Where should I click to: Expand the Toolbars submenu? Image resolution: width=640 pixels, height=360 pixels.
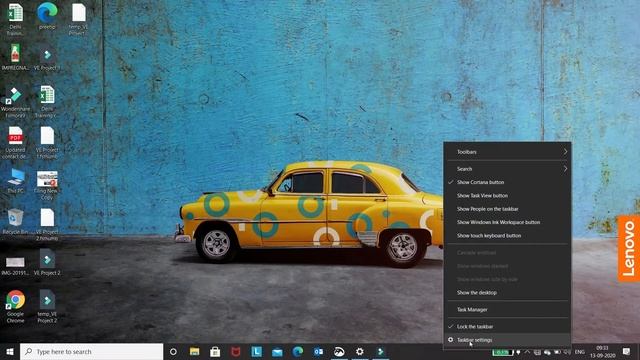[507, 152]
